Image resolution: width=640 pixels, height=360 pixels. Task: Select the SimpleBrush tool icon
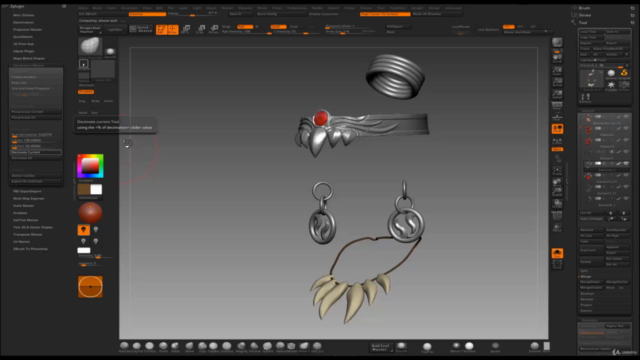click(x=624, y=73)
